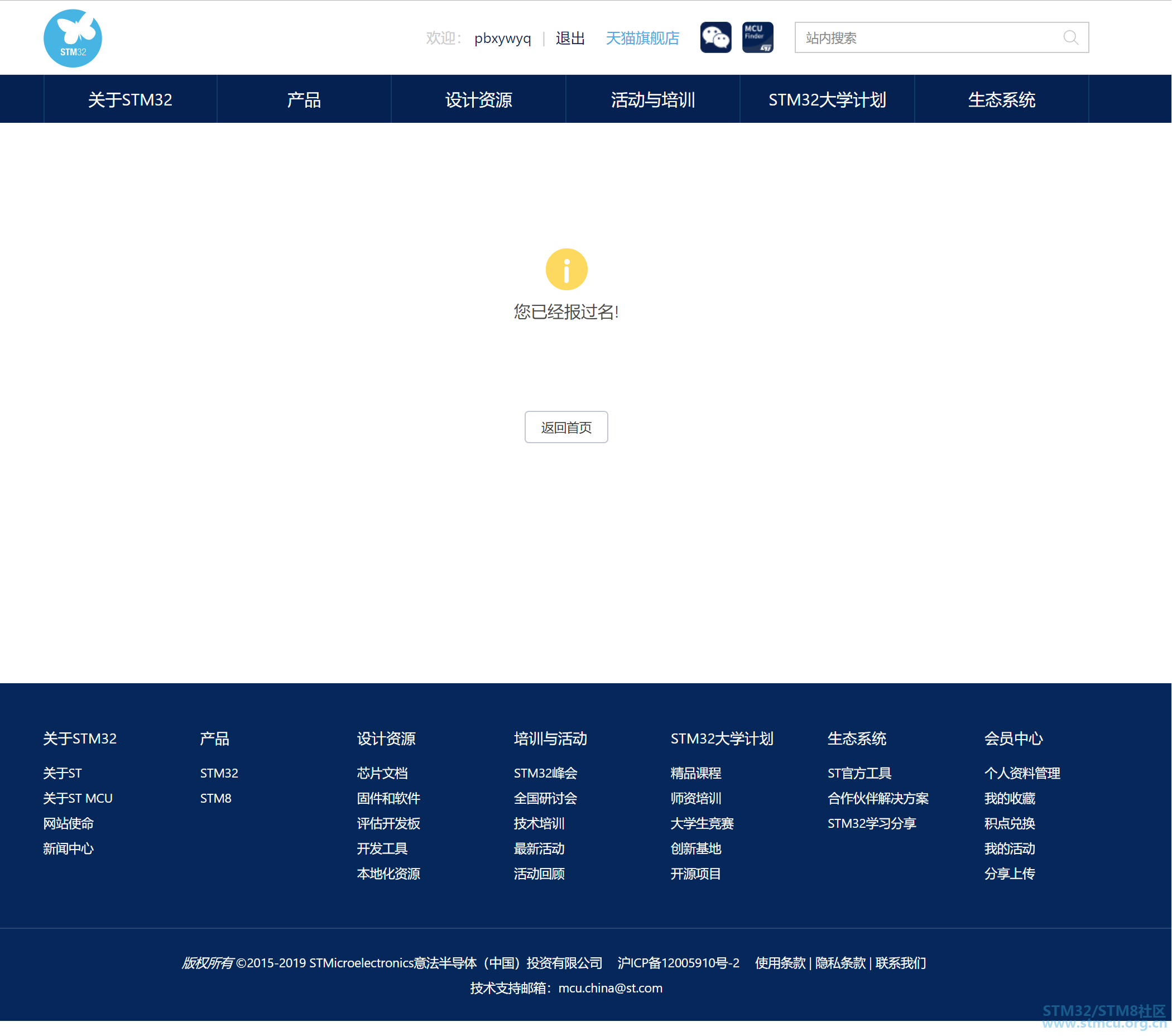The image size is (1172, 1036).
Task: Open footer link 创新基地
Action: pyautogui.click(x=696, y=848)
